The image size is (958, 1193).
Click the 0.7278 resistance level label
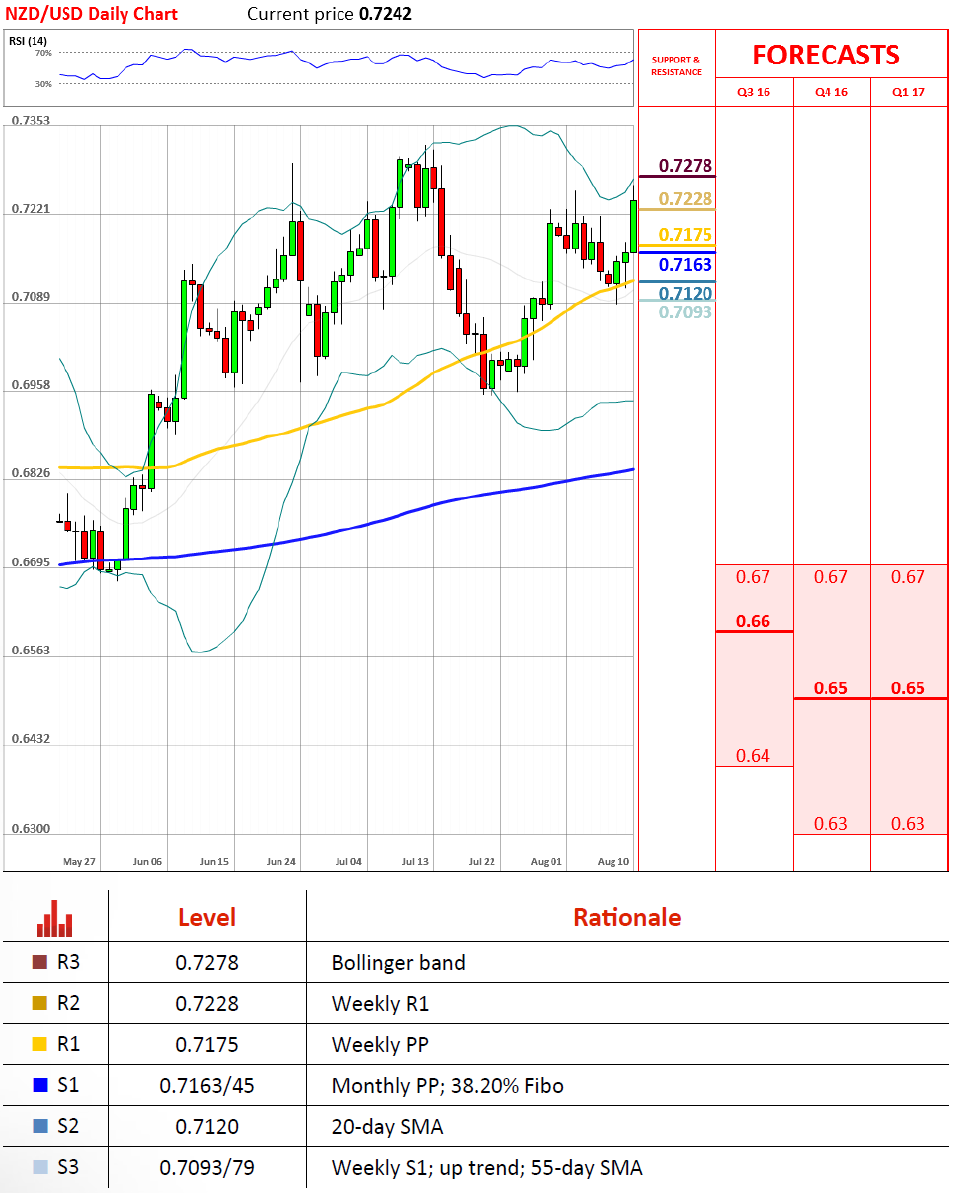pos(685,166)
